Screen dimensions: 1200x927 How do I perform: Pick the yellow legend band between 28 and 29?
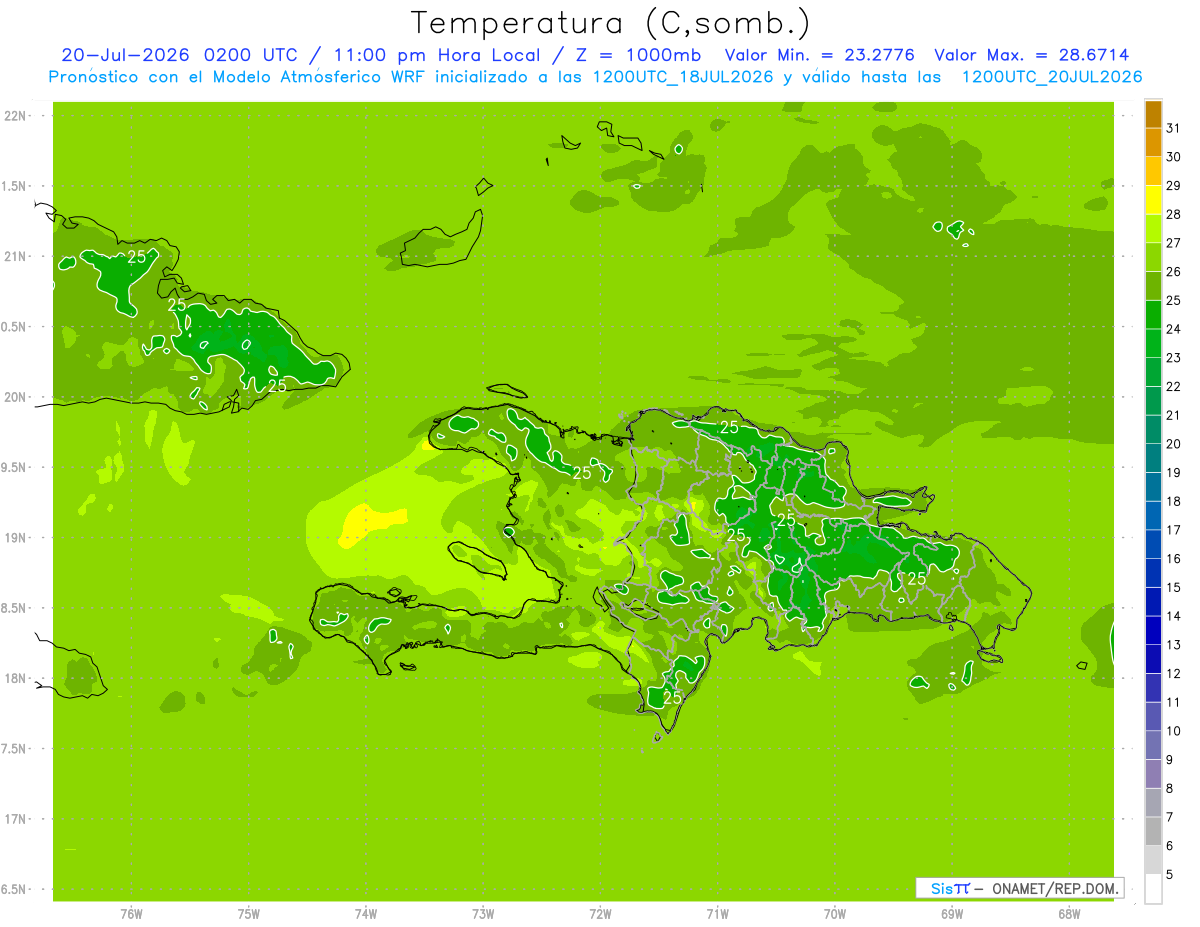[x=1153, y=200]
